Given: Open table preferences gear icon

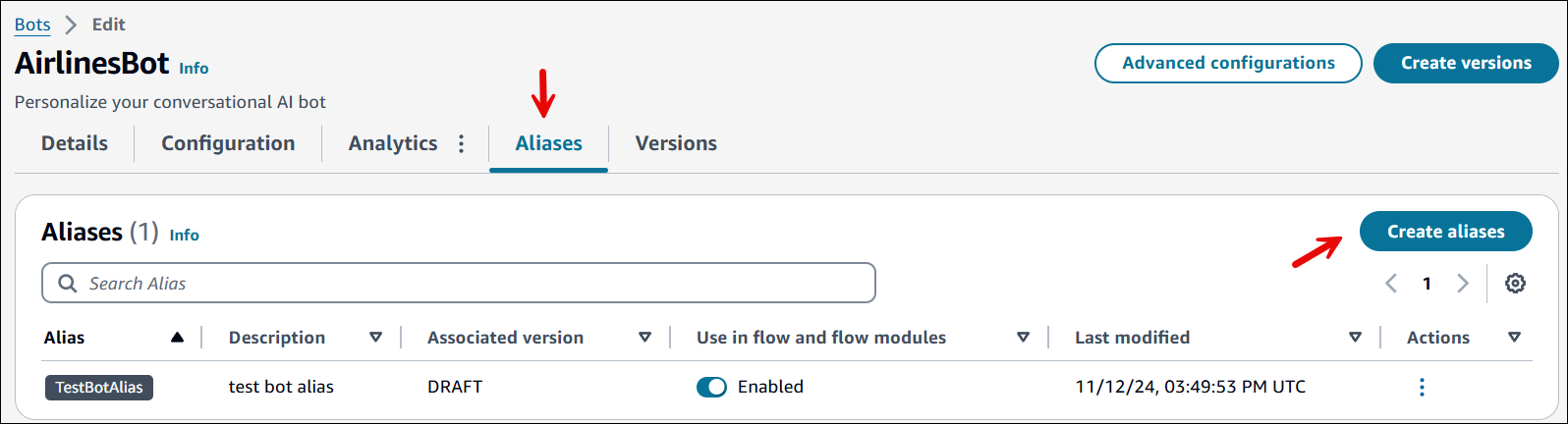Looking at the screenshot, I should (1515, 284).
